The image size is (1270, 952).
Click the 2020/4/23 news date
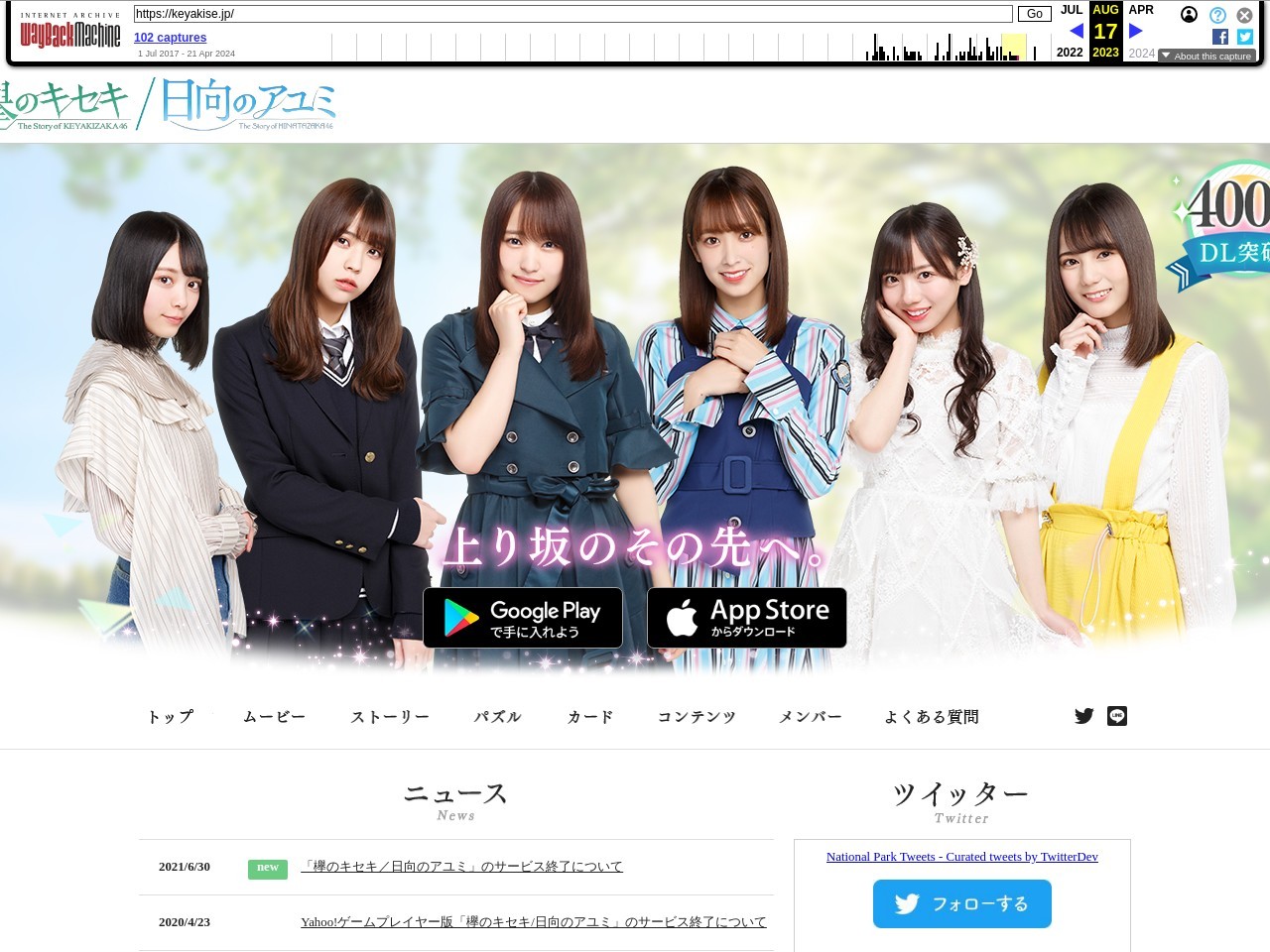(x=185, y=922)
